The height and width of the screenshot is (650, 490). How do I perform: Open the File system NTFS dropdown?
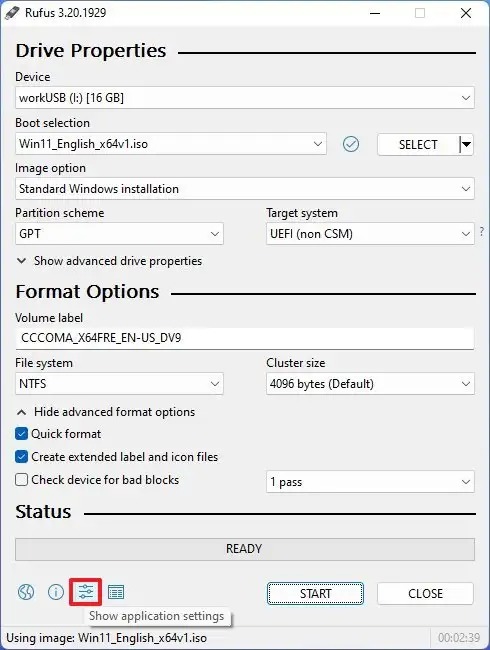(119, 384)
